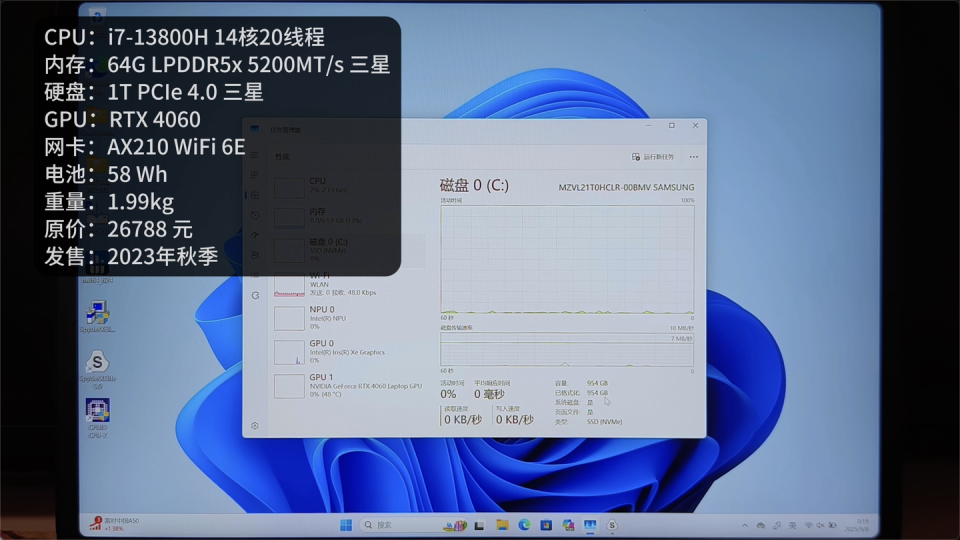Click the Wi-Fi mini graph thumbnail
Image resolution: width=960 pixels, height=540 pixels.
pyautogui.click(x=289, y=285)
